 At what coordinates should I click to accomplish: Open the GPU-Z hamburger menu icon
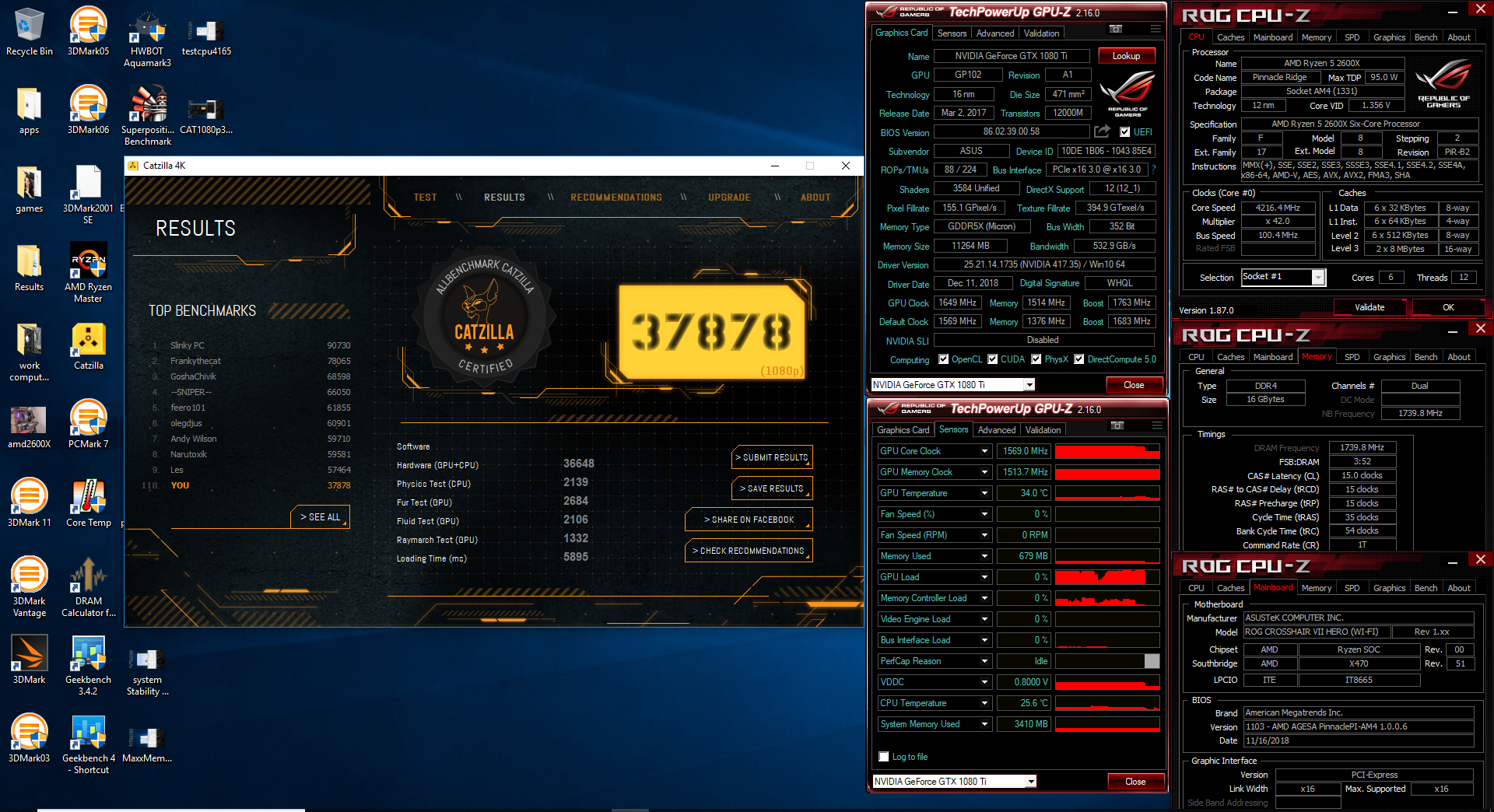(1156, 29)
